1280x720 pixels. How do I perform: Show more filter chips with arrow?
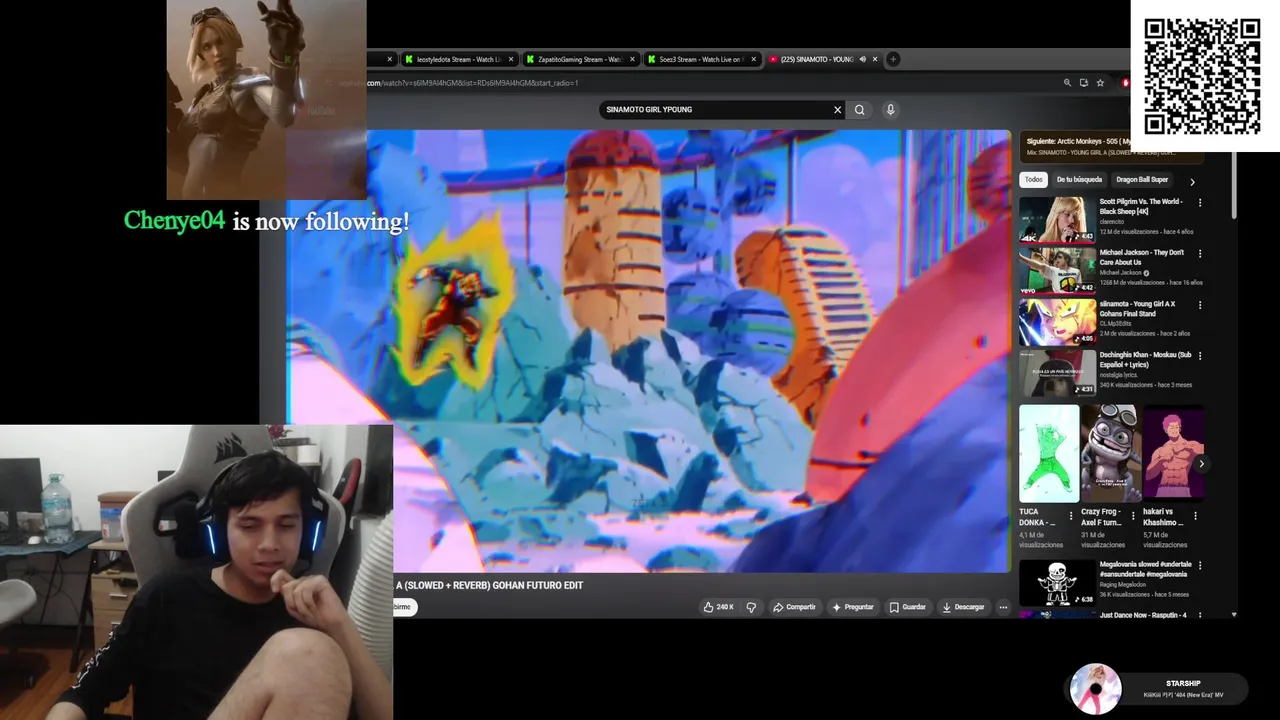[1192, 182]
